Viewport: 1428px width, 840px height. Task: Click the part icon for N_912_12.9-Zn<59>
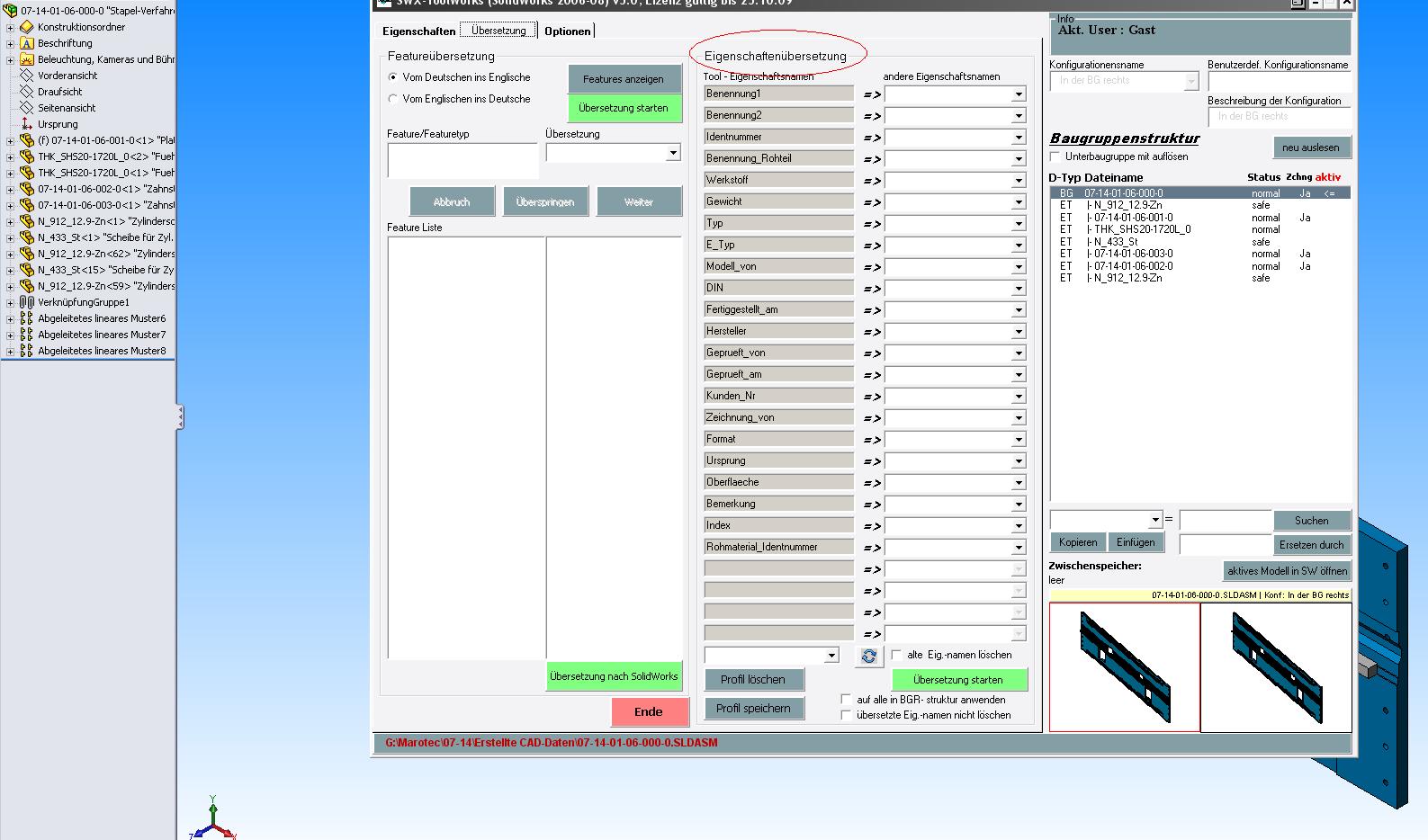[x=27, y=286]
